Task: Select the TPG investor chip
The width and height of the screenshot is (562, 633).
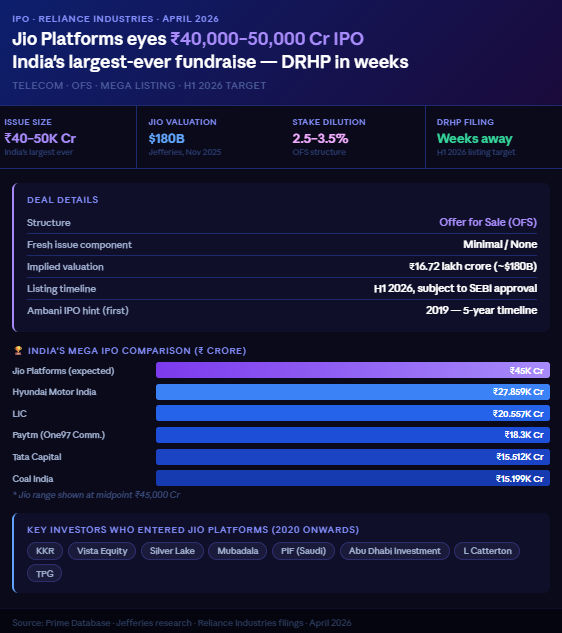Action: pos(44,574)
